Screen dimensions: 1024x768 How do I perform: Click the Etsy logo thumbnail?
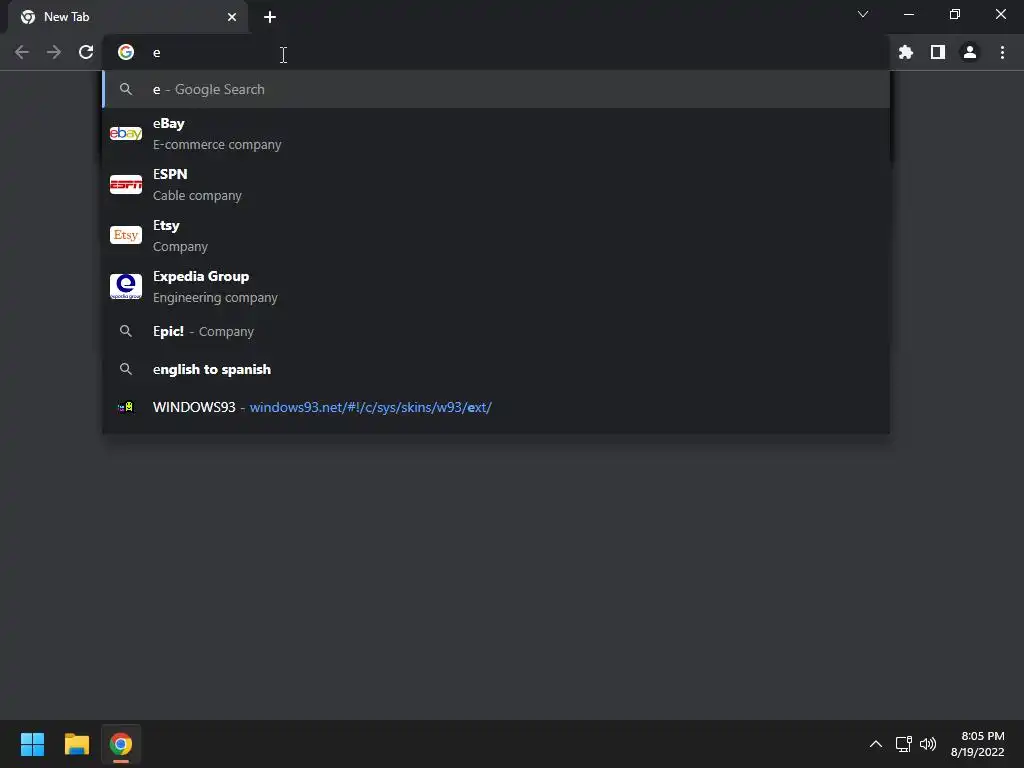(126, 235)
